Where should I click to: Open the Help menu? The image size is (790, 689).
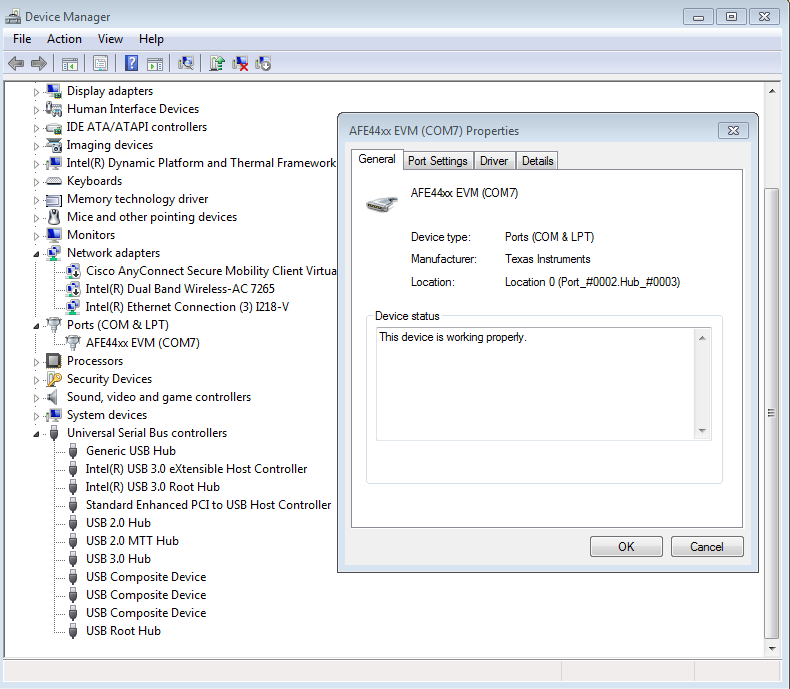click(151, 39)
